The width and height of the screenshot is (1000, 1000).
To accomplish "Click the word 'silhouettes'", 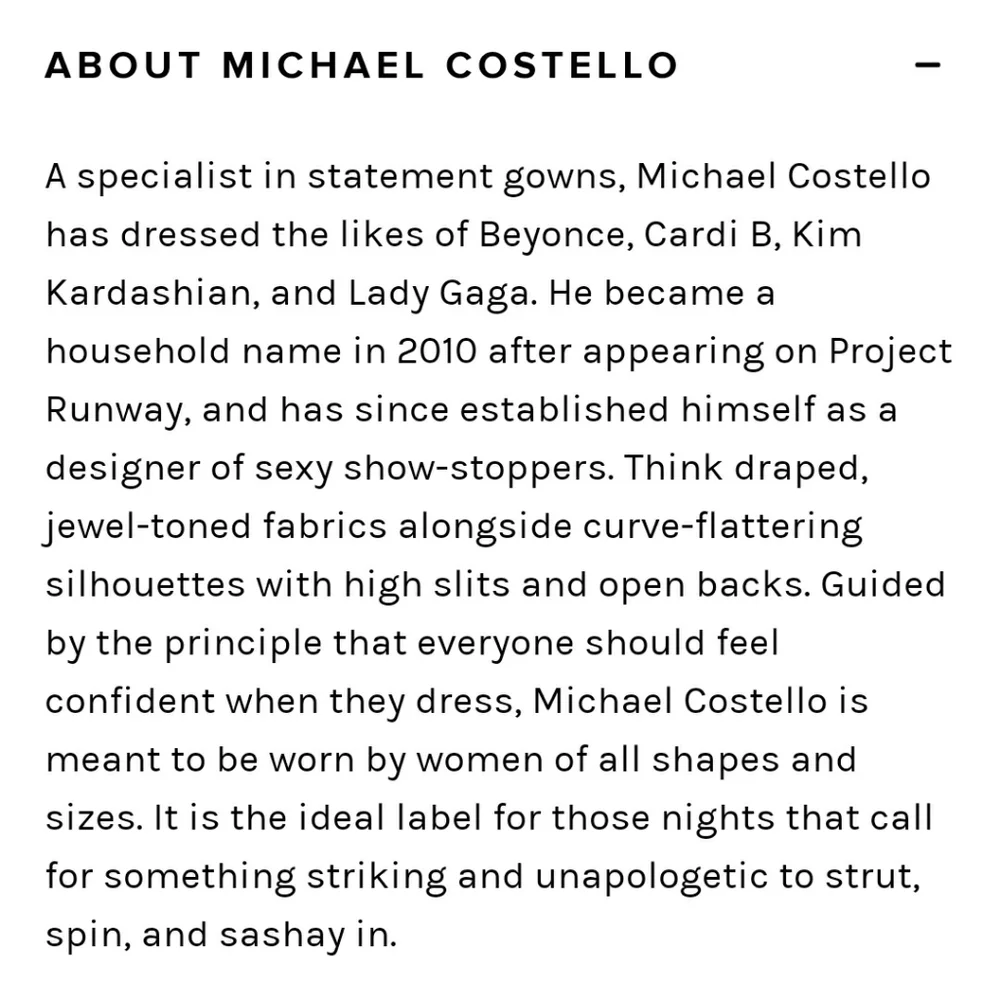I will coord(145,585).
